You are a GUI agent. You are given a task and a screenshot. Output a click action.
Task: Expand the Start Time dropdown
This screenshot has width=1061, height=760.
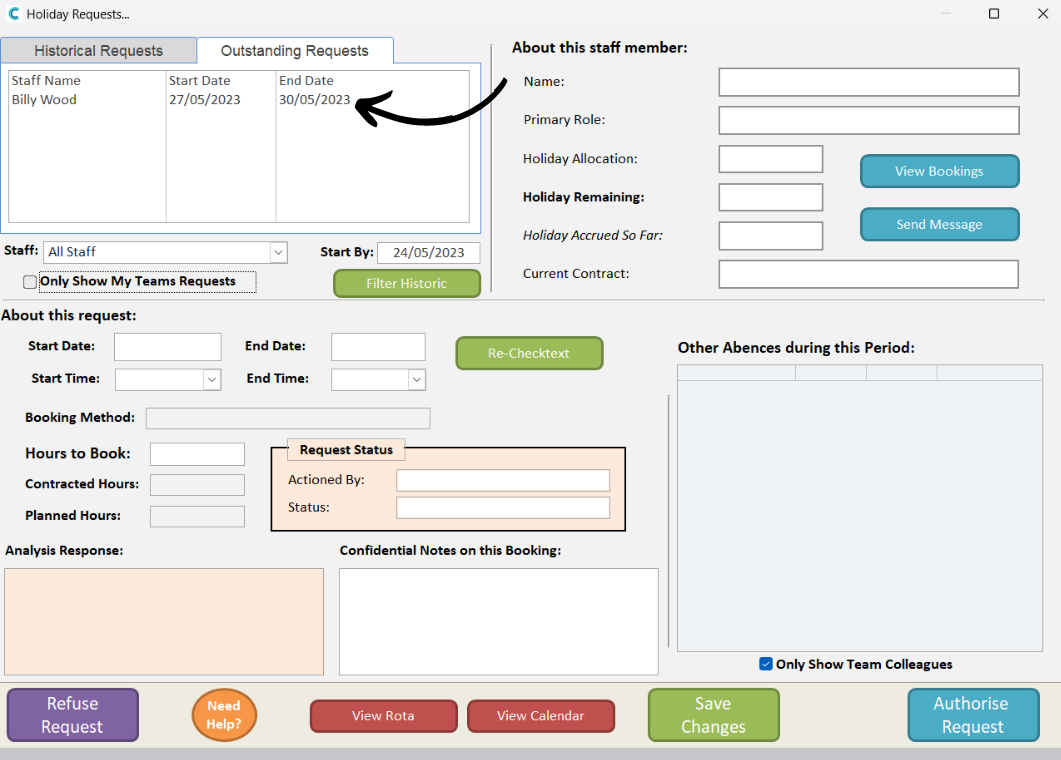211,380
